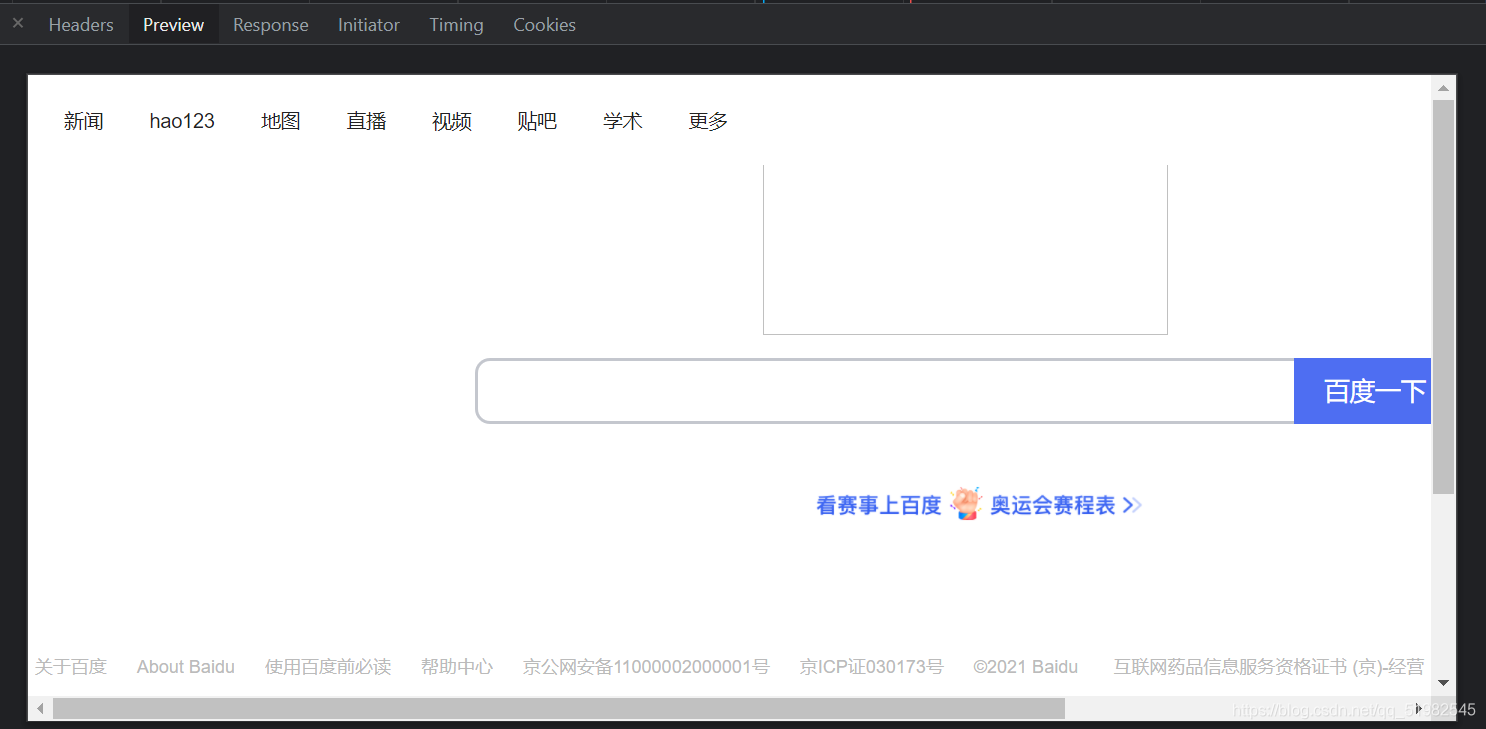Open the Response tab

pos(270,24)
